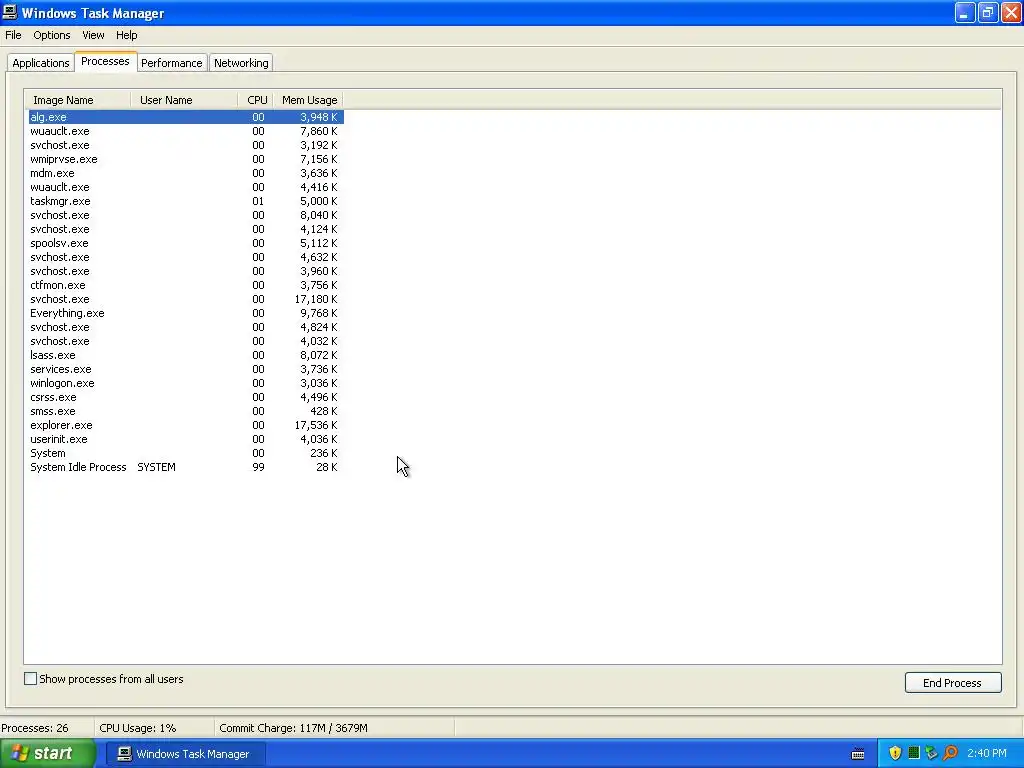Select the csrss.exe process
1024x768 pixels.
[186, 398]
